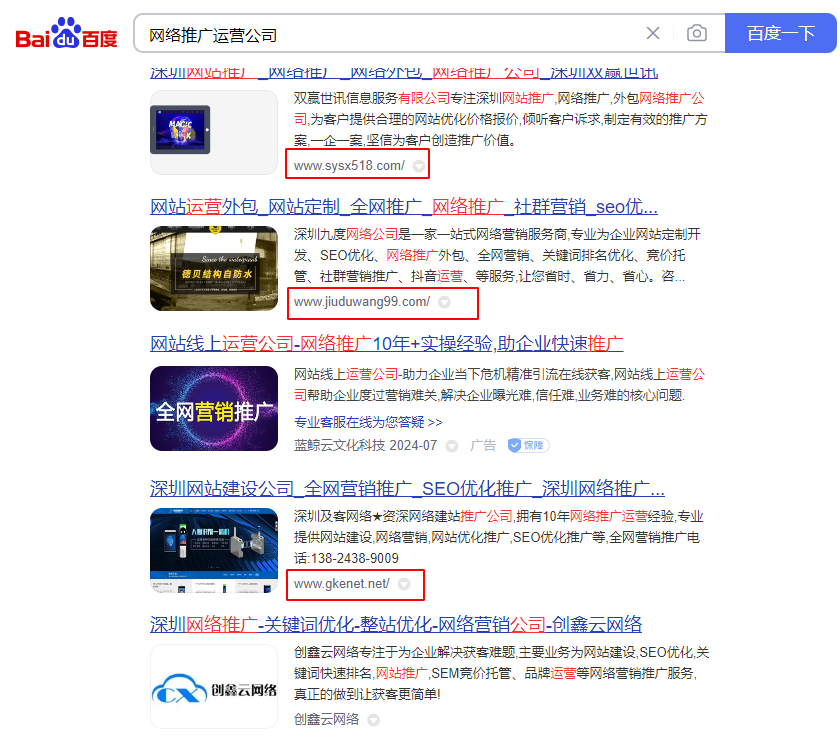Open thumbnail showing 德贝结构自防水
The width and height of the screenshot is (840, 746).
click(214, 268)
